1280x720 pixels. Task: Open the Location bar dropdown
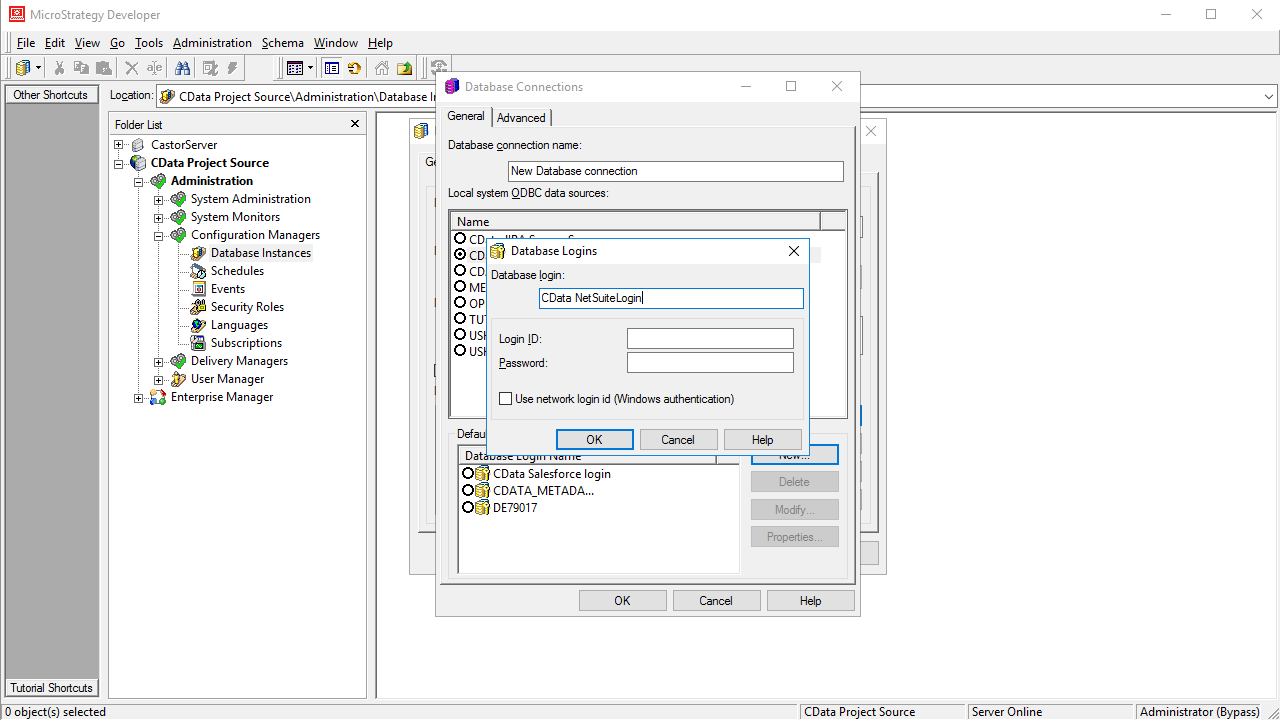[1268, 96]
